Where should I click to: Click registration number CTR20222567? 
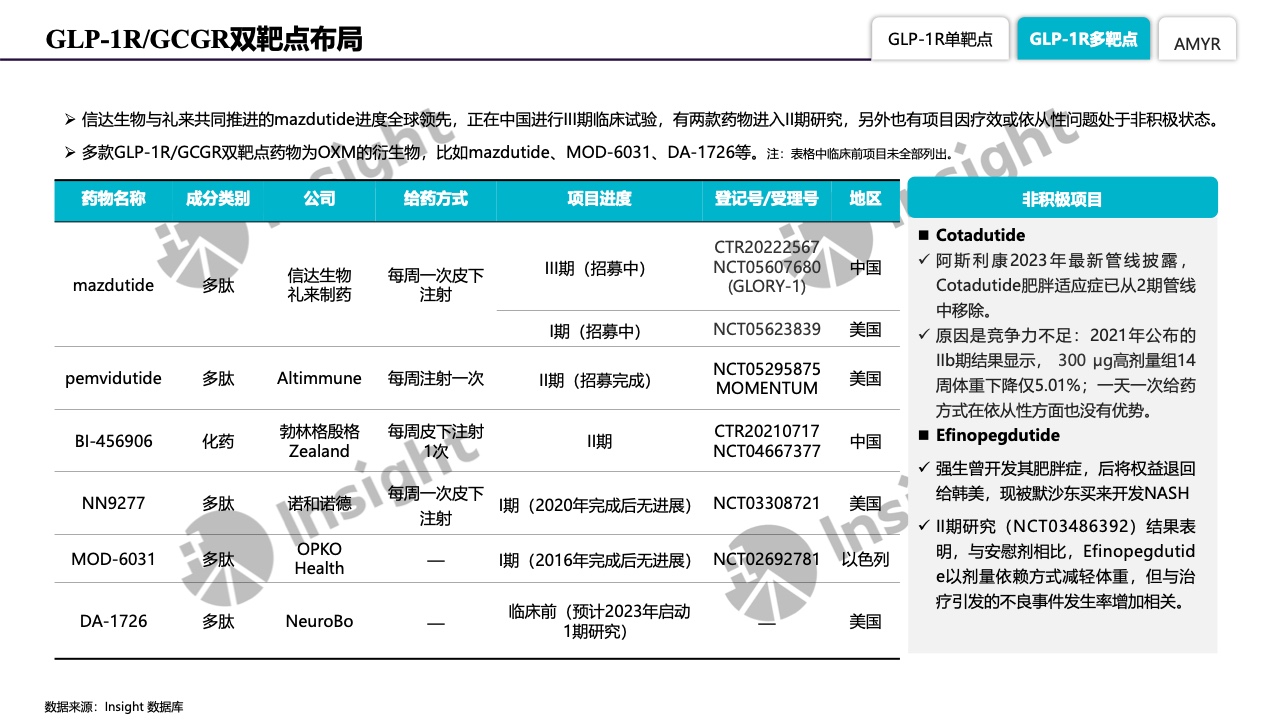click(x=767, y=247)
